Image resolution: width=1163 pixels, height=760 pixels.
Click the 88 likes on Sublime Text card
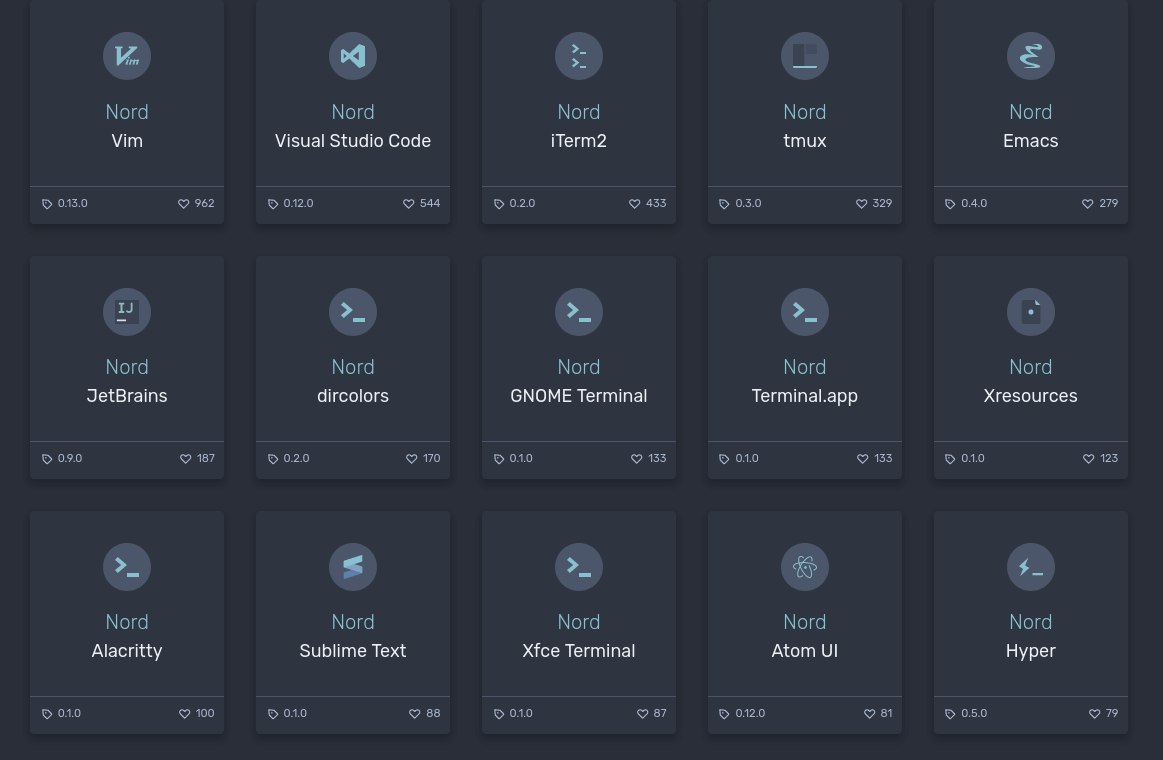coord(433,713)
